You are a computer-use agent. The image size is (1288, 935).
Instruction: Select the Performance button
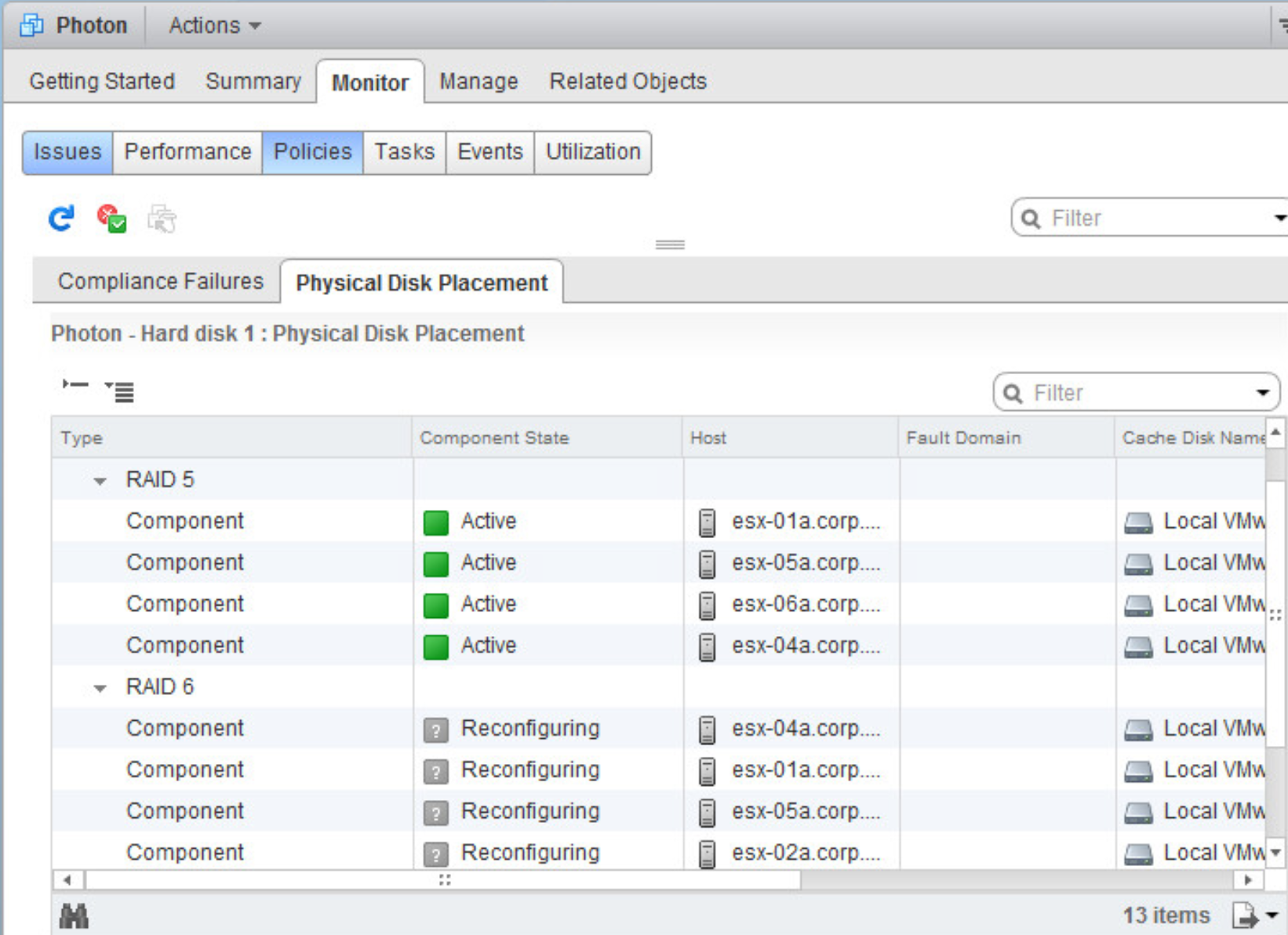(187, 151)
